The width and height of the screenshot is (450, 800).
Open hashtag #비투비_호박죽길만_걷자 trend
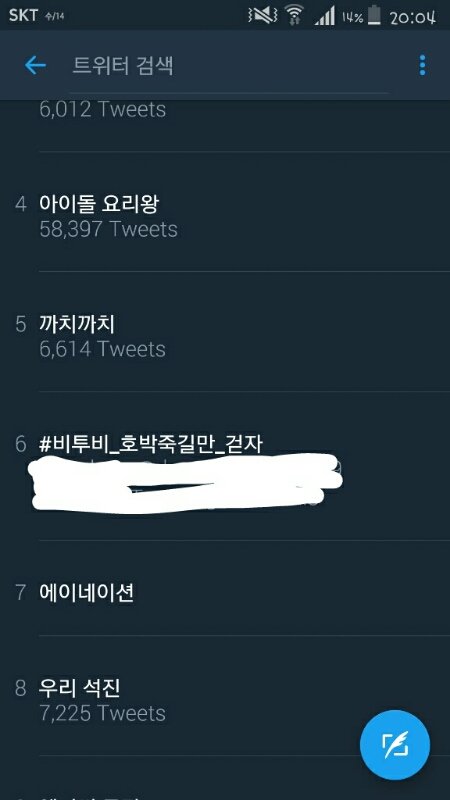click(225, 466)
